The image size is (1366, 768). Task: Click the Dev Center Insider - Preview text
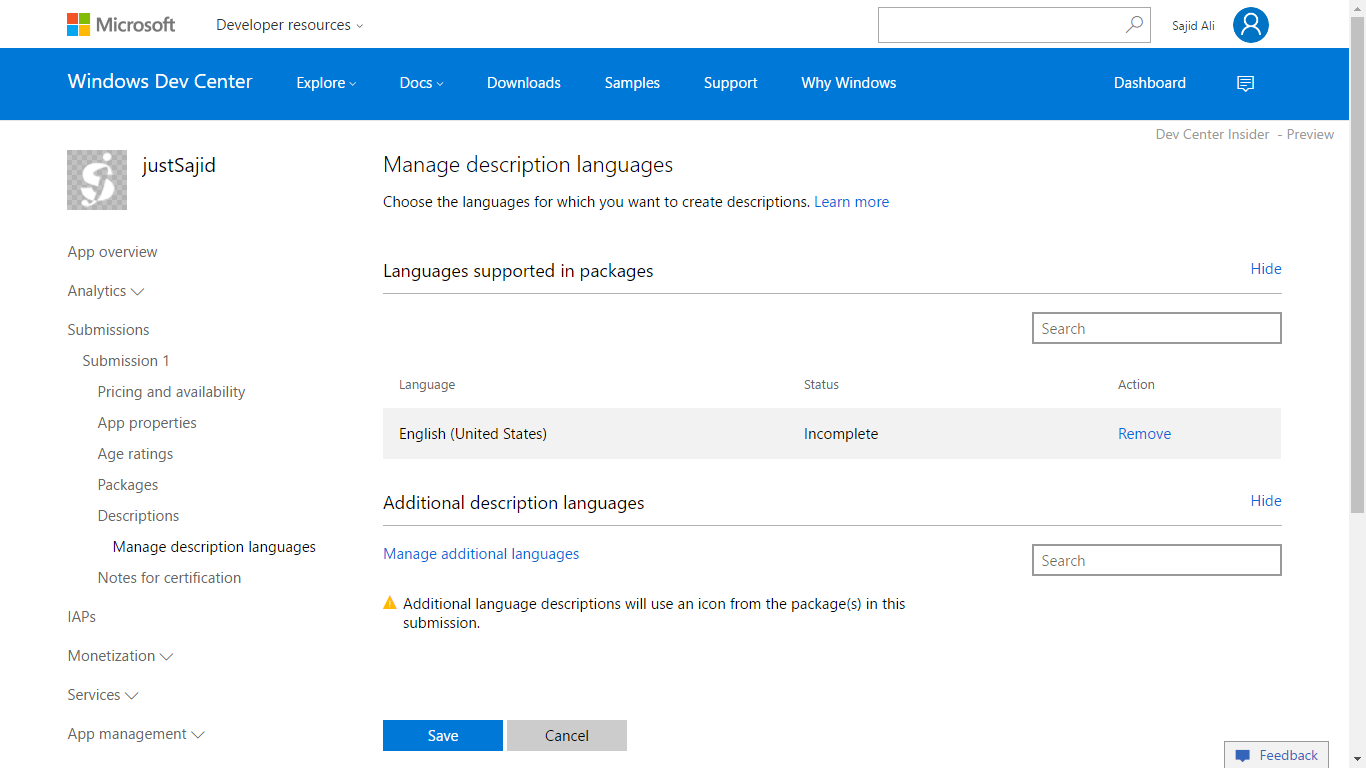coord(1245,135)
